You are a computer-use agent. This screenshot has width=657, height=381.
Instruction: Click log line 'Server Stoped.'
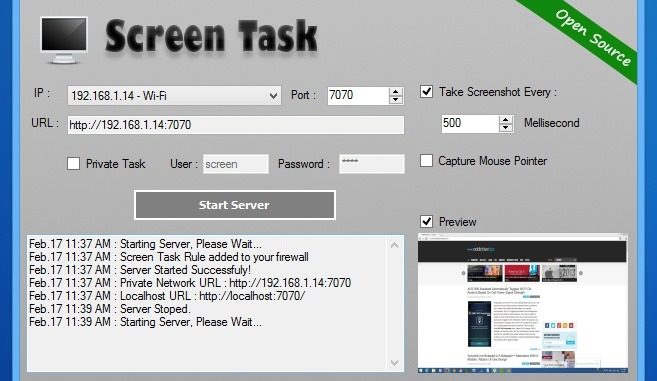coord(110,309)
